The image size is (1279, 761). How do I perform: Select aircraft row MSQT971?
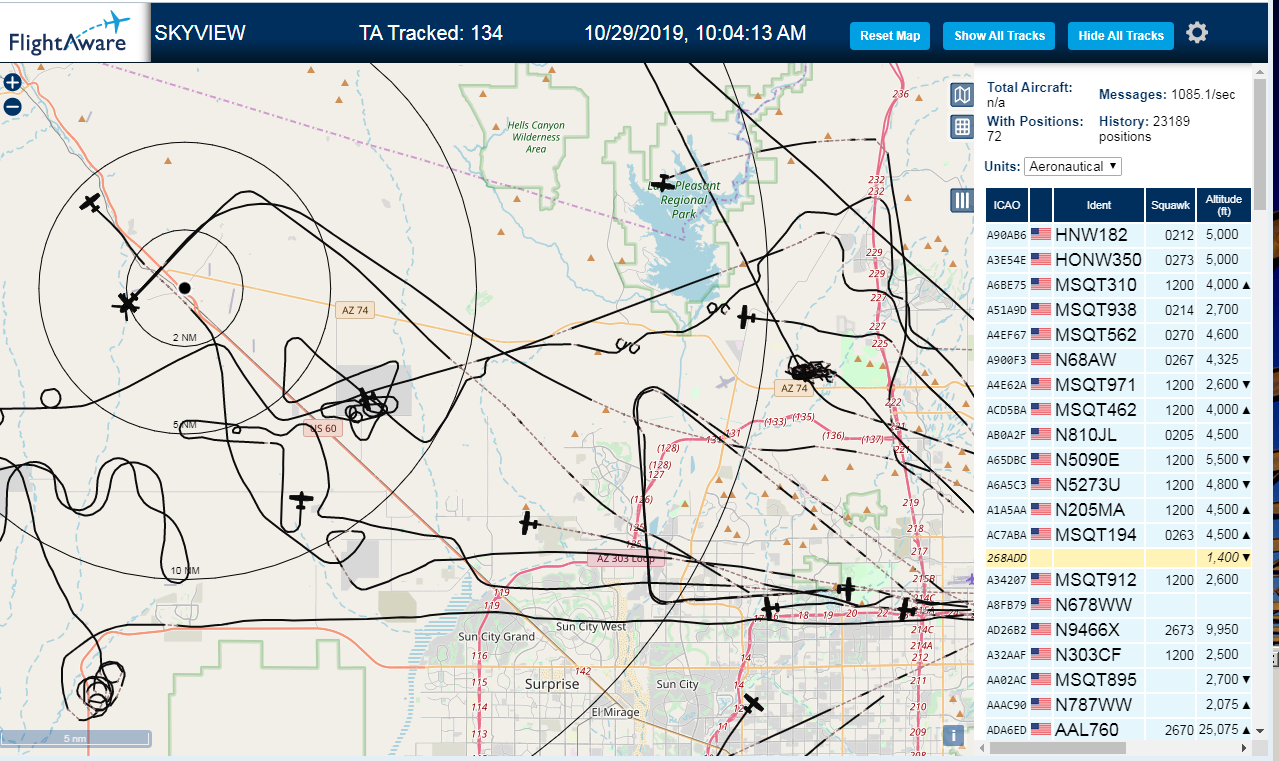tap(1119, 385)
